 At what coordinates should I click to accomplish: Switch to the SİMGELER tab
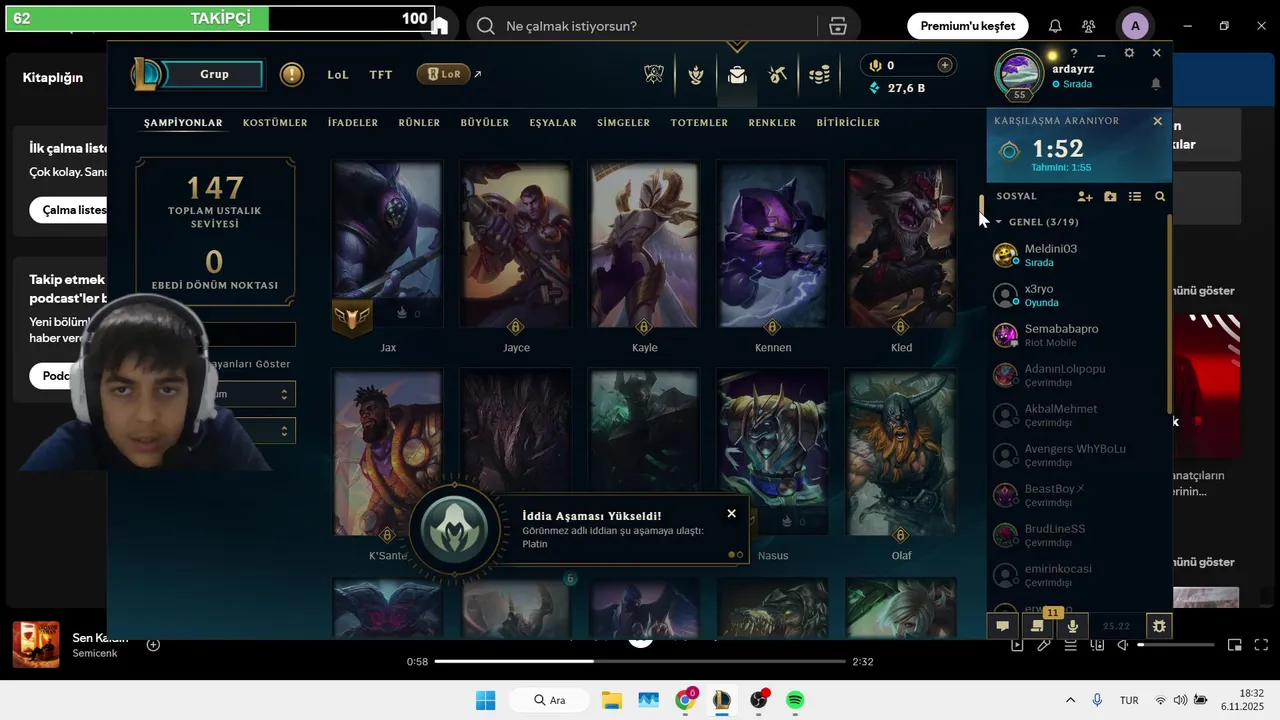click(624, 123)
